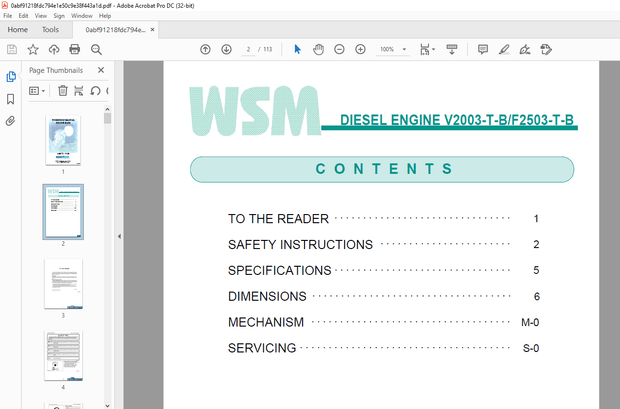Add document to starred with star icon
620x409 pixels.
click(x=33, y=49)
